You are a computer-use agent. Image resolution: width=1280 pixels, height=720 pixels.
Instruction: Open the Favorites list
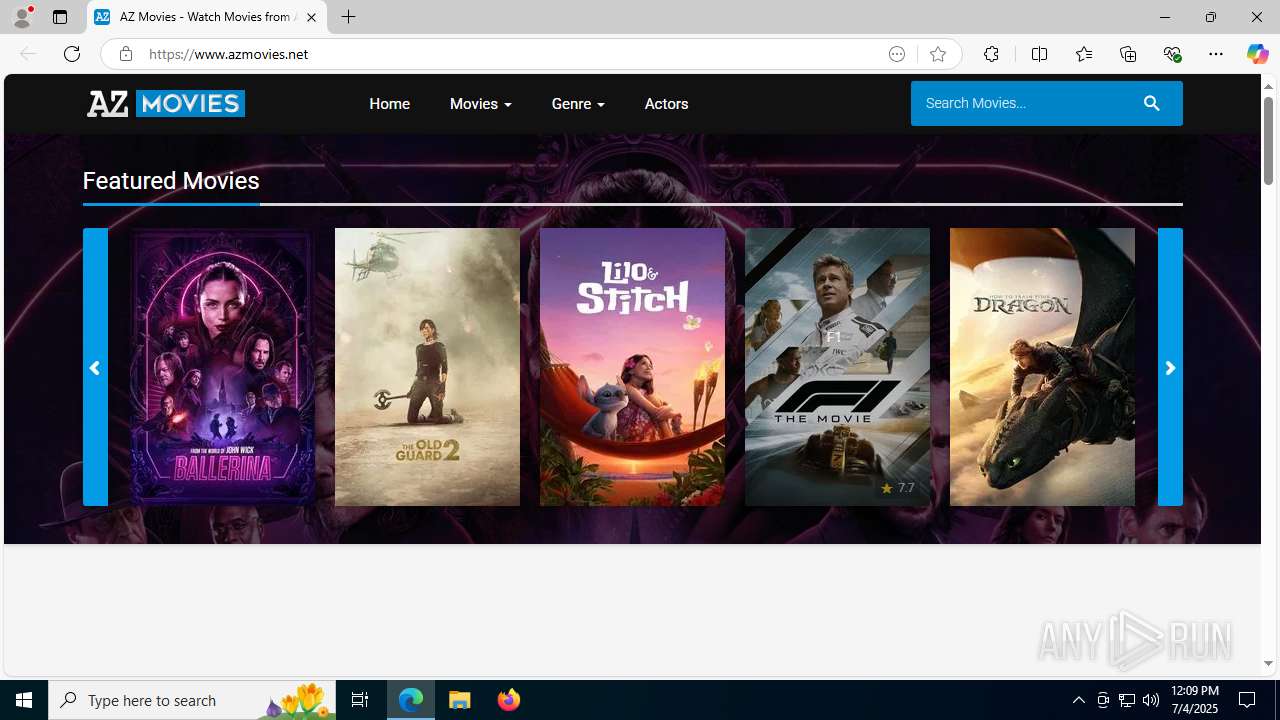(1083, 54)
